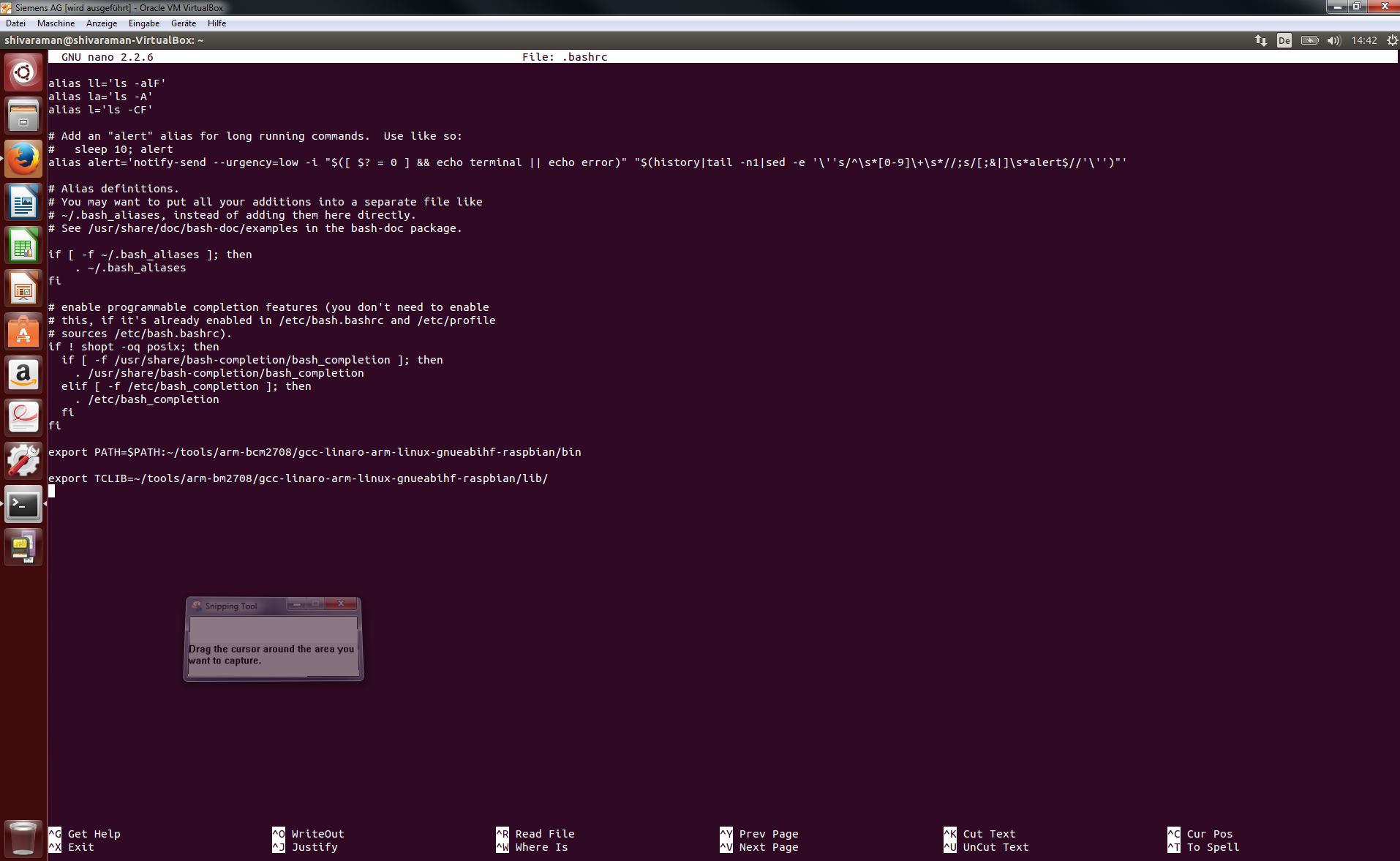
Task: Open the De keyboard layout indicator
Action: 1284,40
